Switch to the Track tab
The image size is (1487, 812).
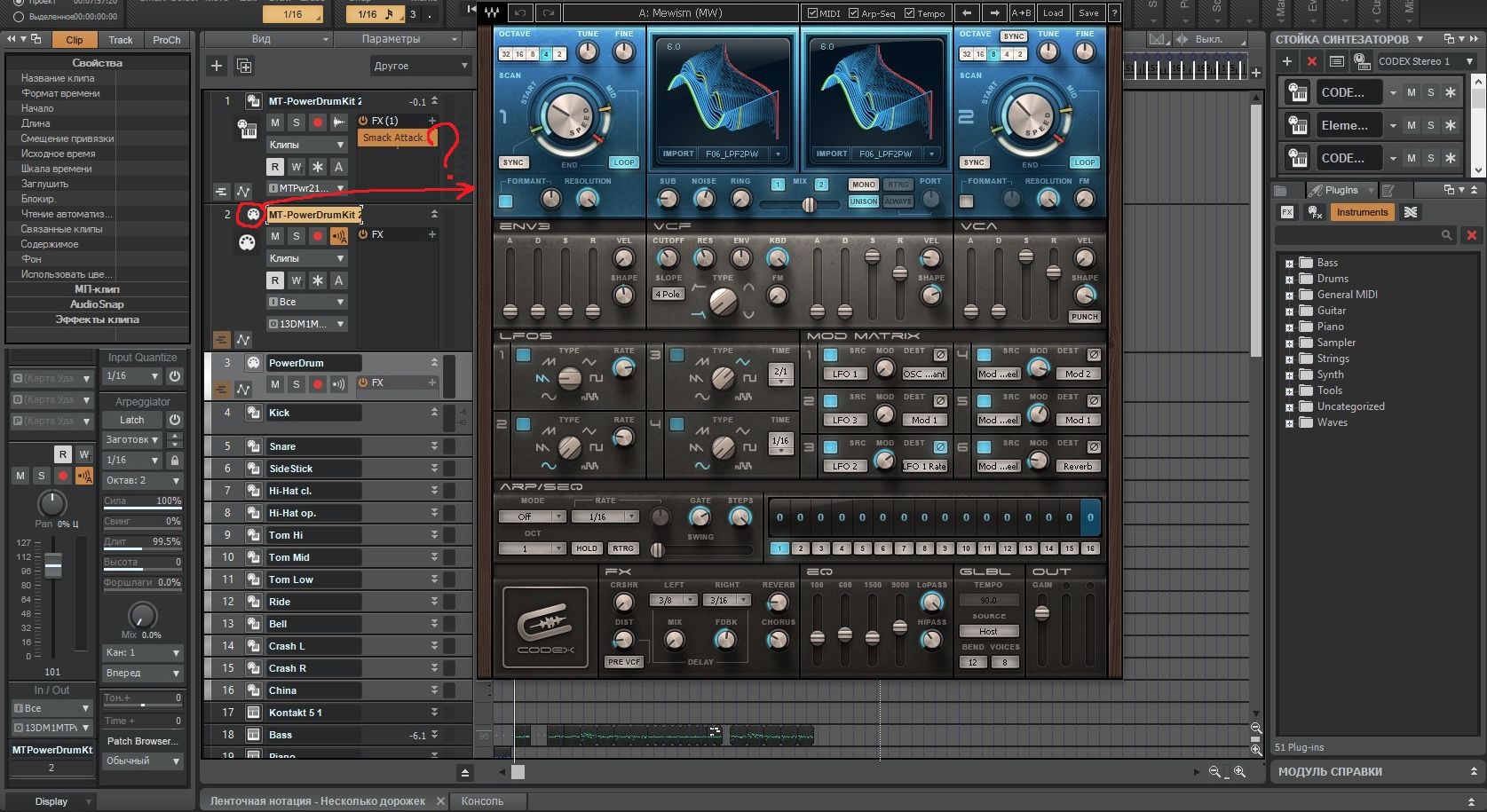[x=121, y=40]
